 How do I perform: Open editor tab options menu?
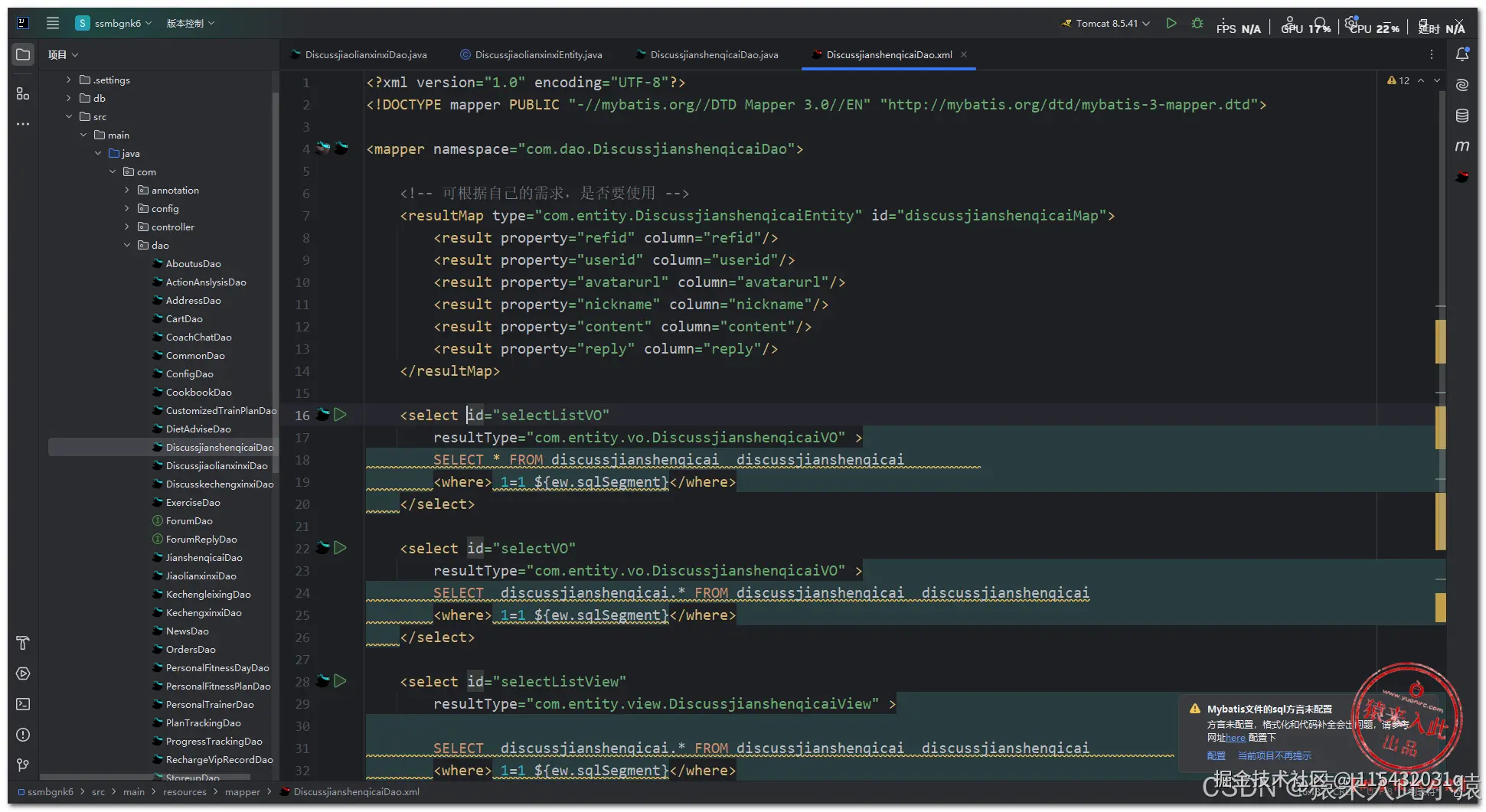click(x=1432, y=54)
